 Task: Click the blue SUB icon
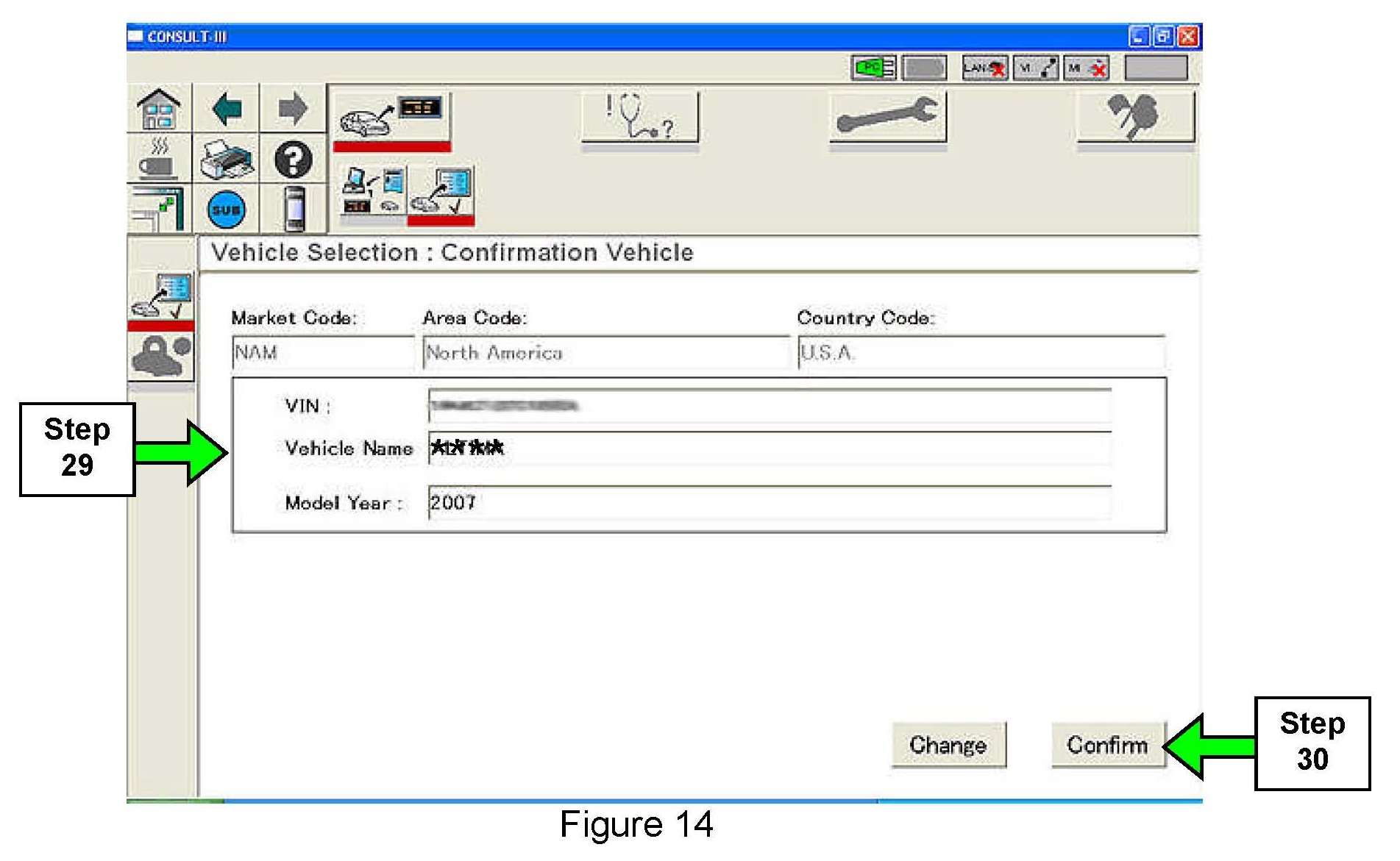tap(227, 210)
